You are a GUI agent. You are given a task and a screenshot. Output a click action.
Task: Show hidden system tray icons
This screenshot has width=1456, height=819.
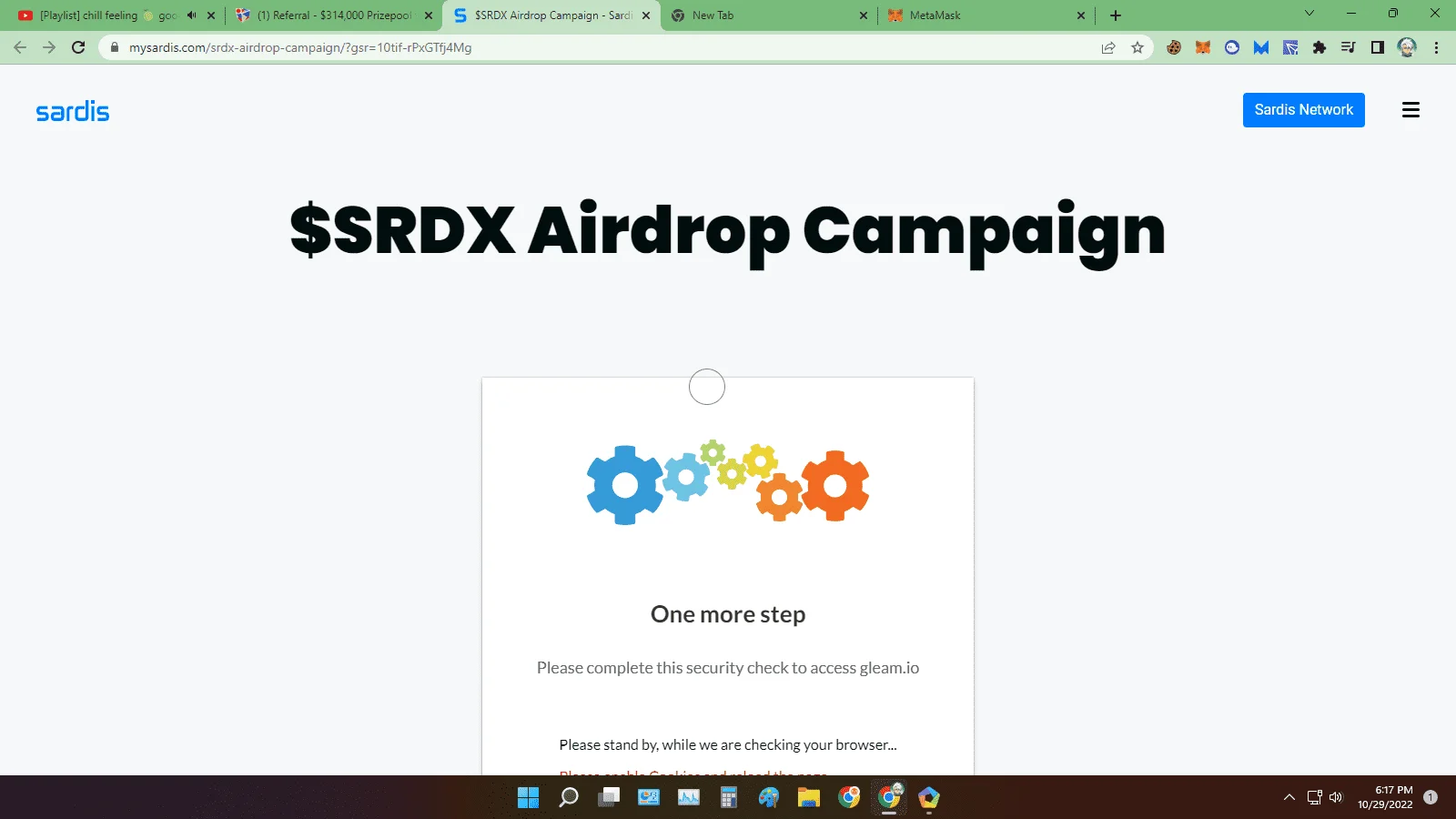click(1289, 798)
